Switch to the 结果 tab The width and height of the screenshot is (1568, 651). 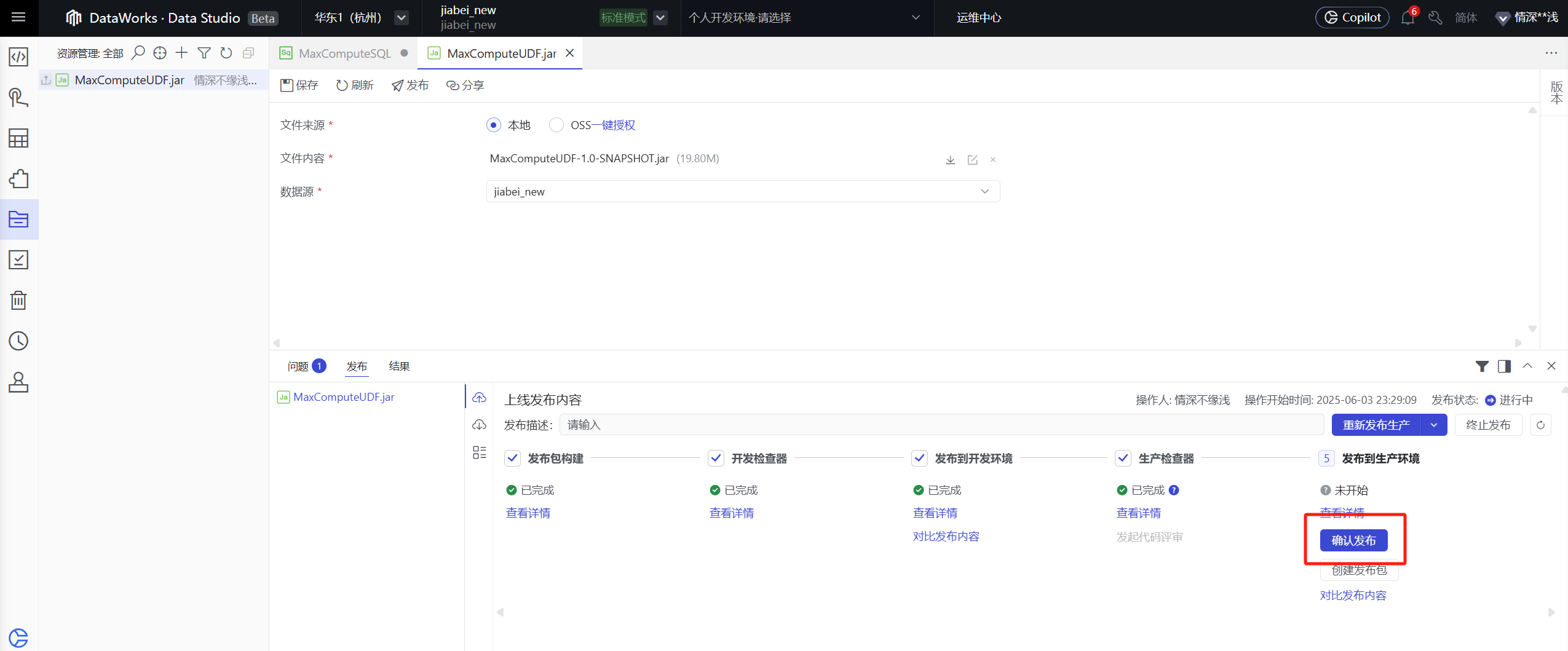(x=399, y=366)
